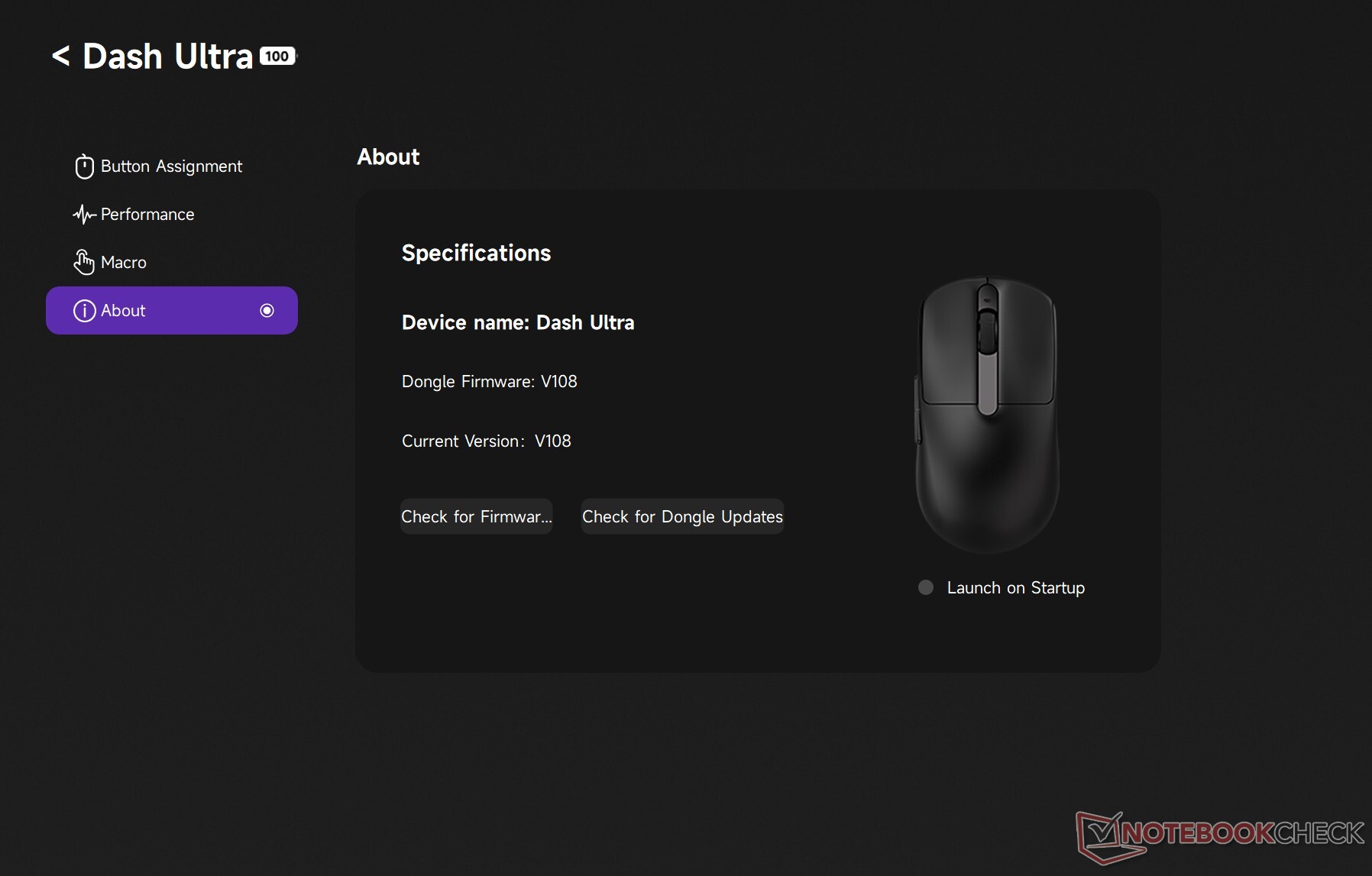1372x876 pixels.
Task: Click the info icon in the About tab
Action: pos(84,311)
